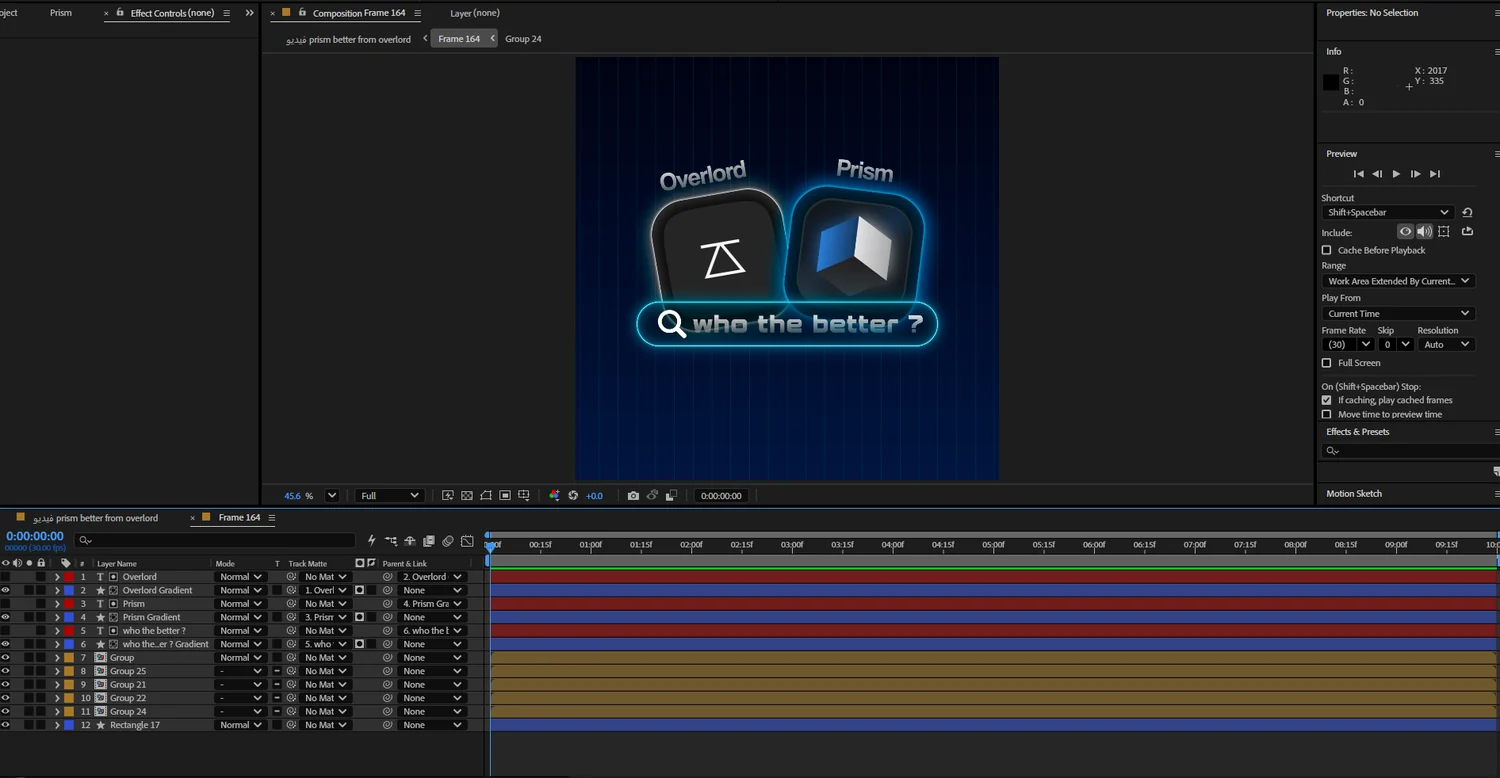This screenshot has height=778, width=1500.
Task: Show hidden panel tabs with double-arrow button
Action: (x=249, y=13)
